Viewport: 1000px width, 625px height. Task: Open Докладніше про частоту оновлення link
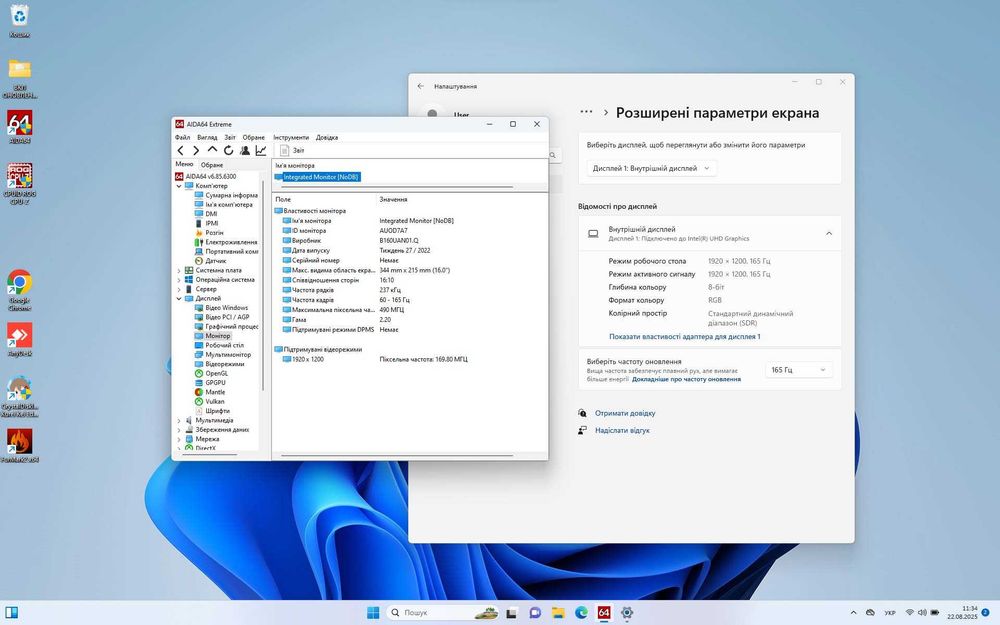pyautogui.click(x=686, y=379)
